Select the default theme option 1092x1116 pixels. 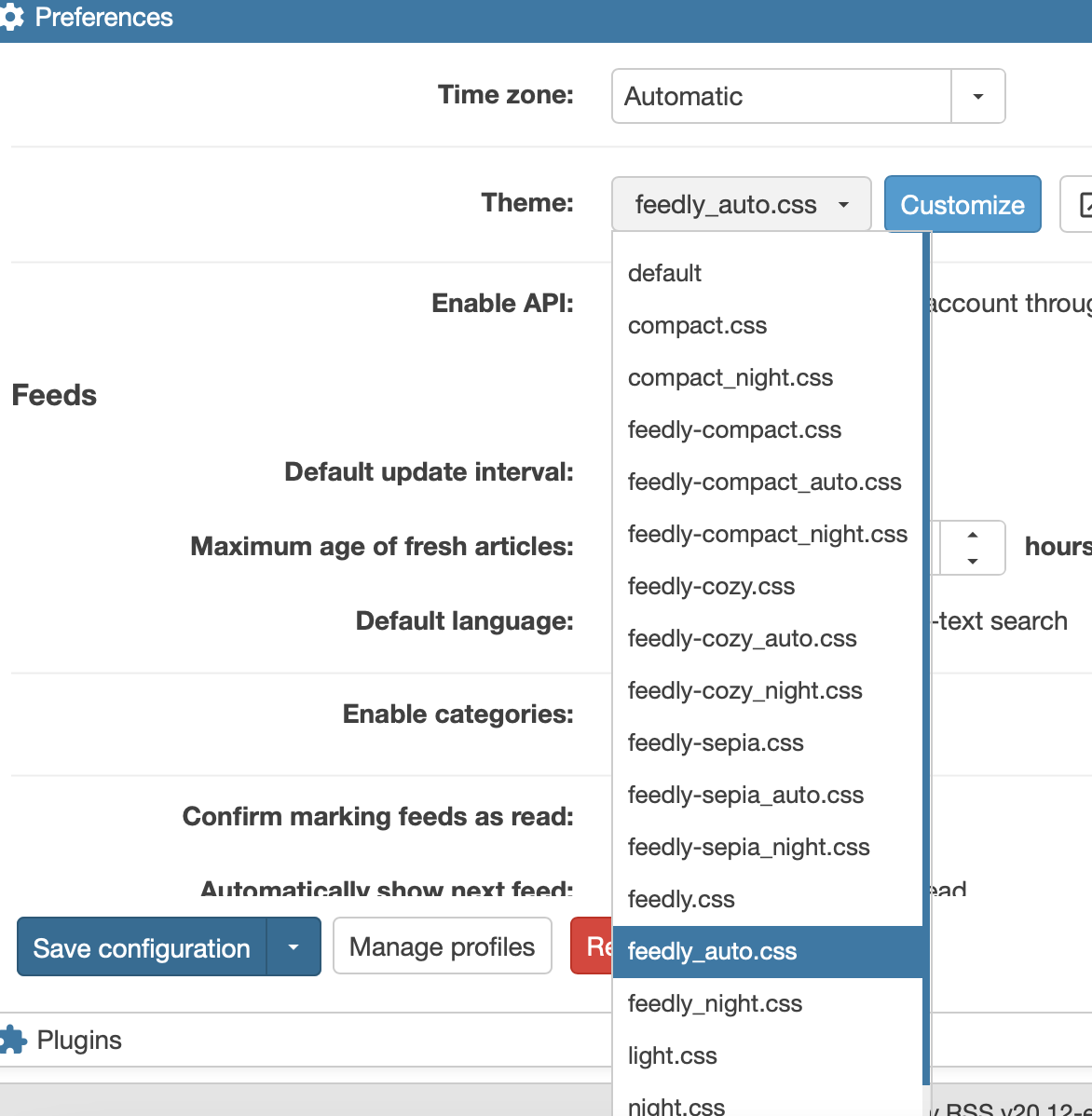(x=768, y=273)
